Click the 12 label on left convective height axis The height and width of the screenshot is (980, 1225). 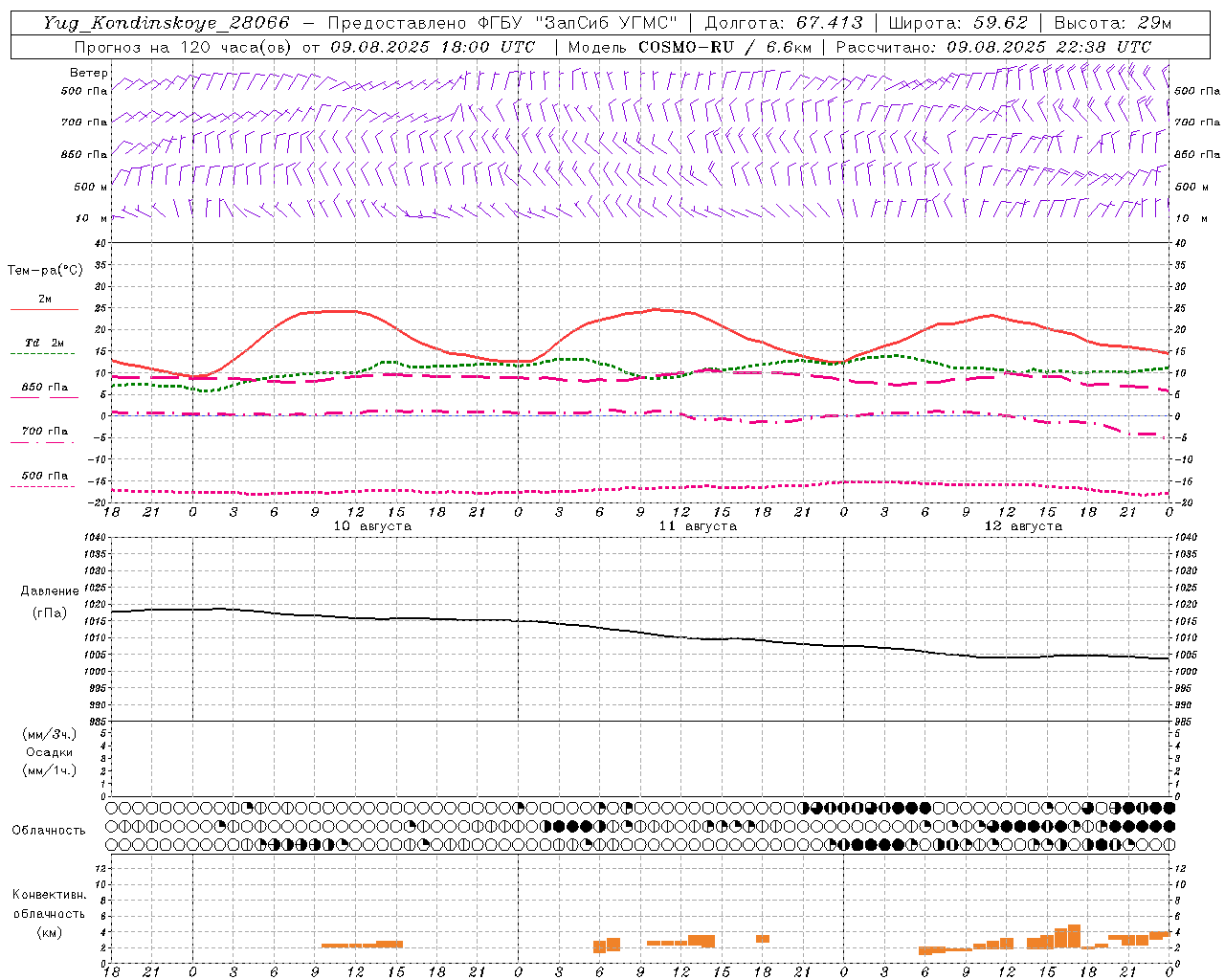100,869
